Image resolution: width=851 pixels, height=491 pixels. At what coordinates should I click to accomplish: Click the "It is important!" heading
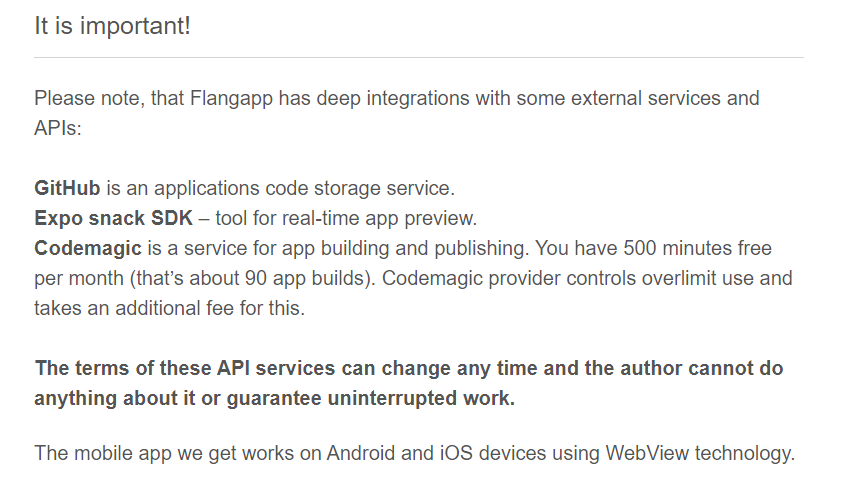click(x=112, y=25)
